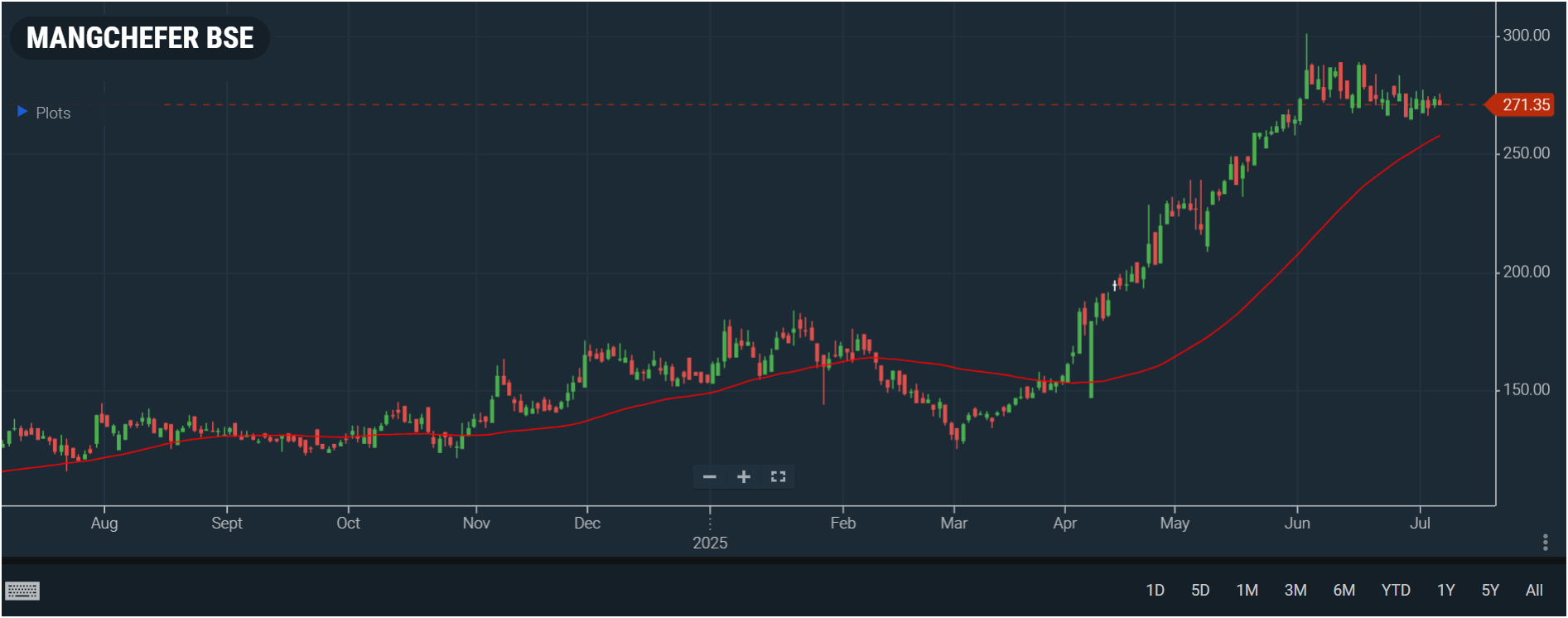Select the 5Y time range
The image size is (1568, 618).
[1490, 590]
